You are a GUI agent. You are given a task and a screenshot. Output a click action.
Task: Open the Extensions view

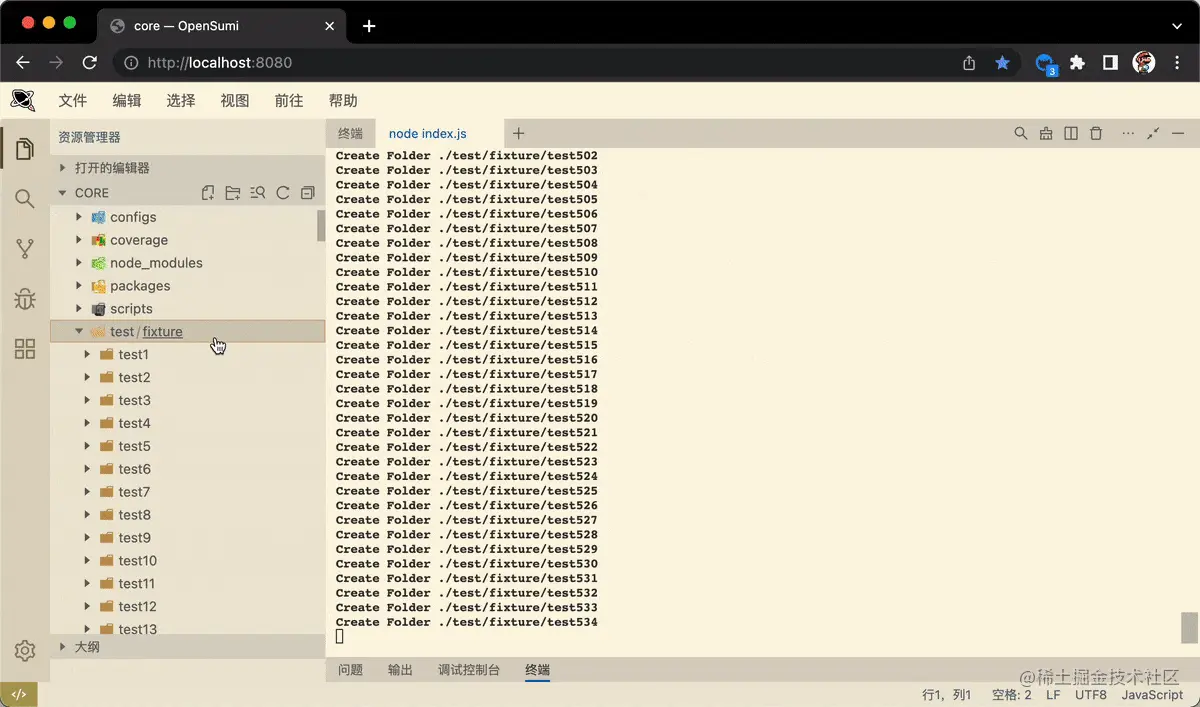click(24, 348)
